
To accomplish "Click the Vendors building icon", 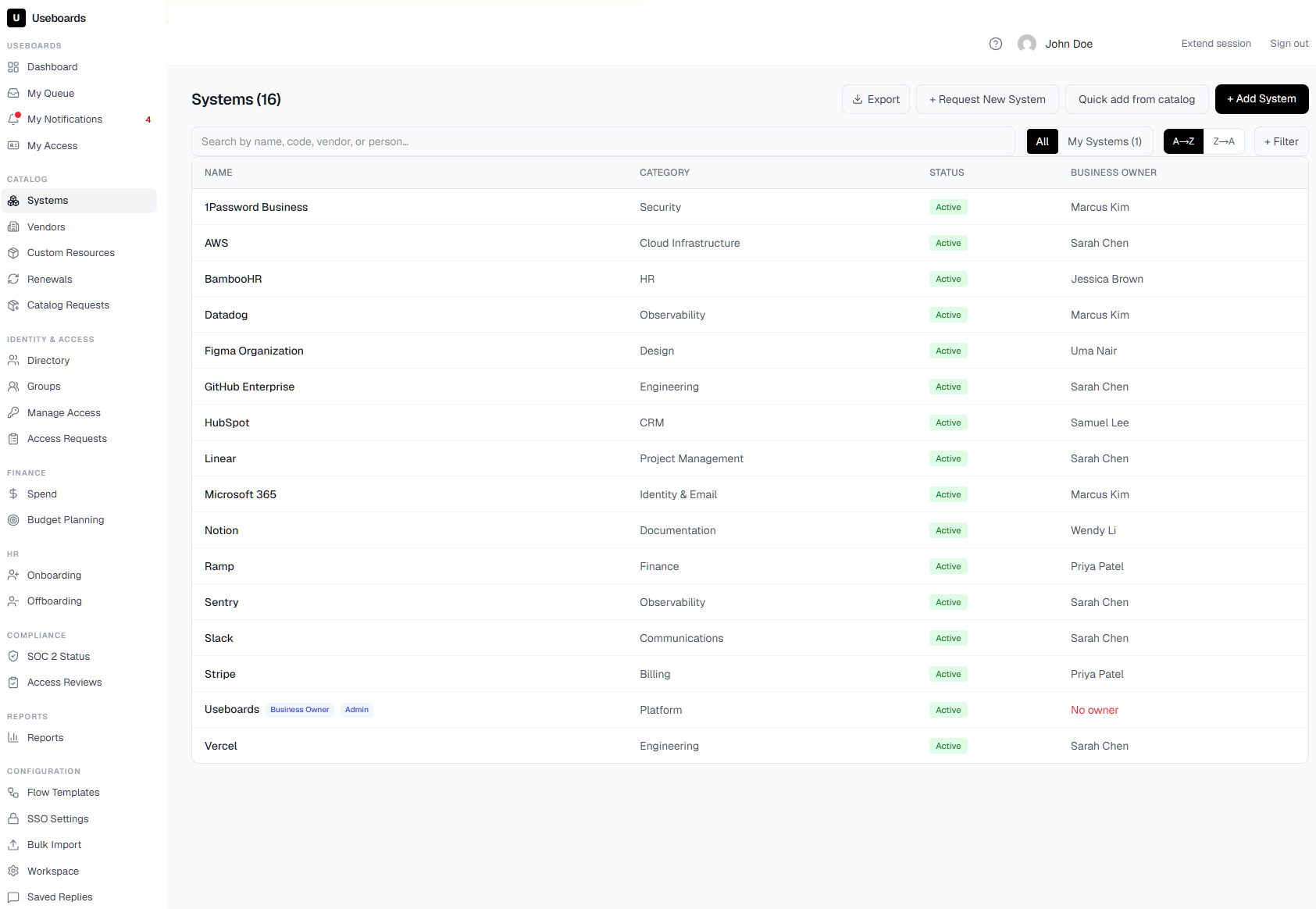I will coord(13,227).
